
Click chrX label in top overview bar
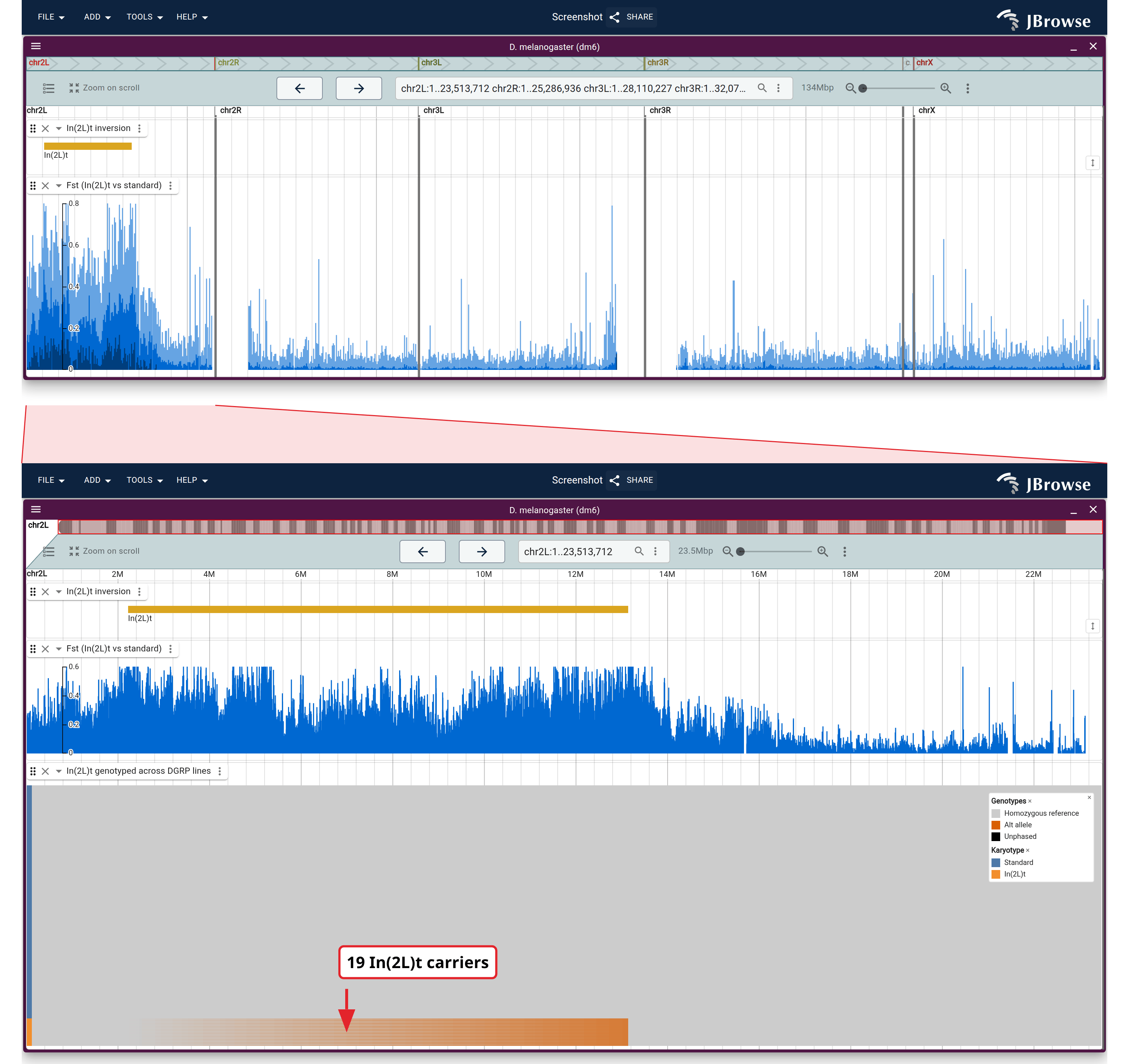(924, 63)
